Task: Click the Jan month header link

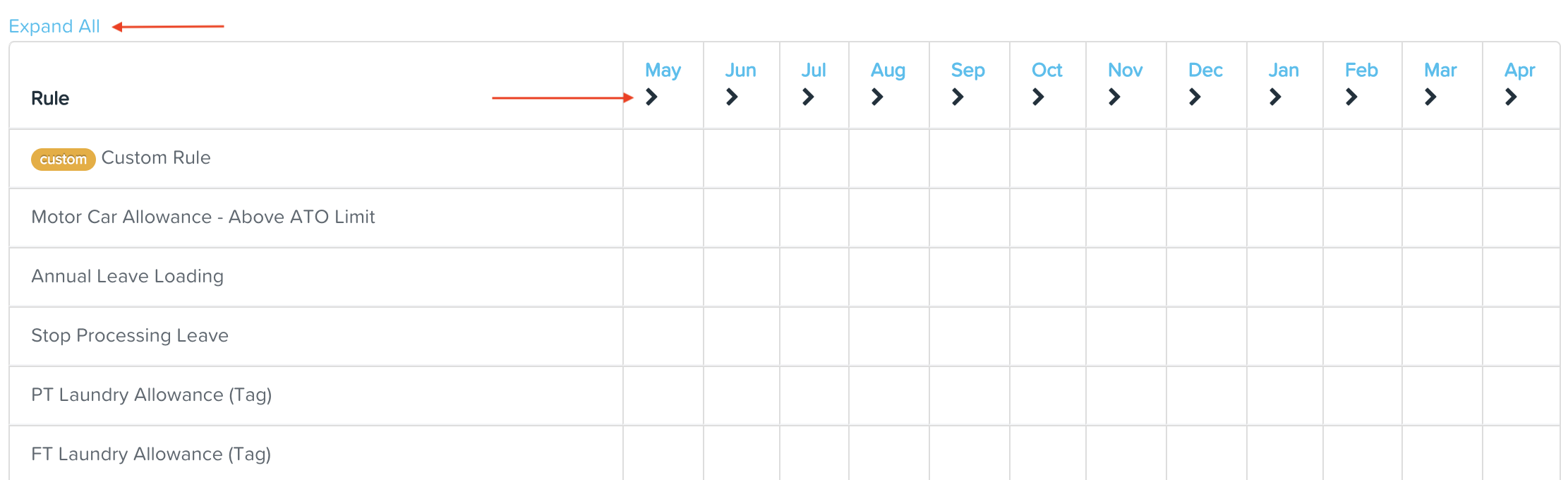Action: 1284,70
